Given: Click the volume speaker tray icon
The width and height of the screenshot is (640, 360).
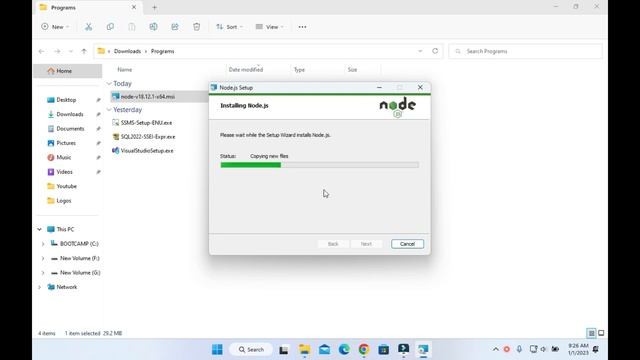Looking at the screenshot, I should point(544,349).
